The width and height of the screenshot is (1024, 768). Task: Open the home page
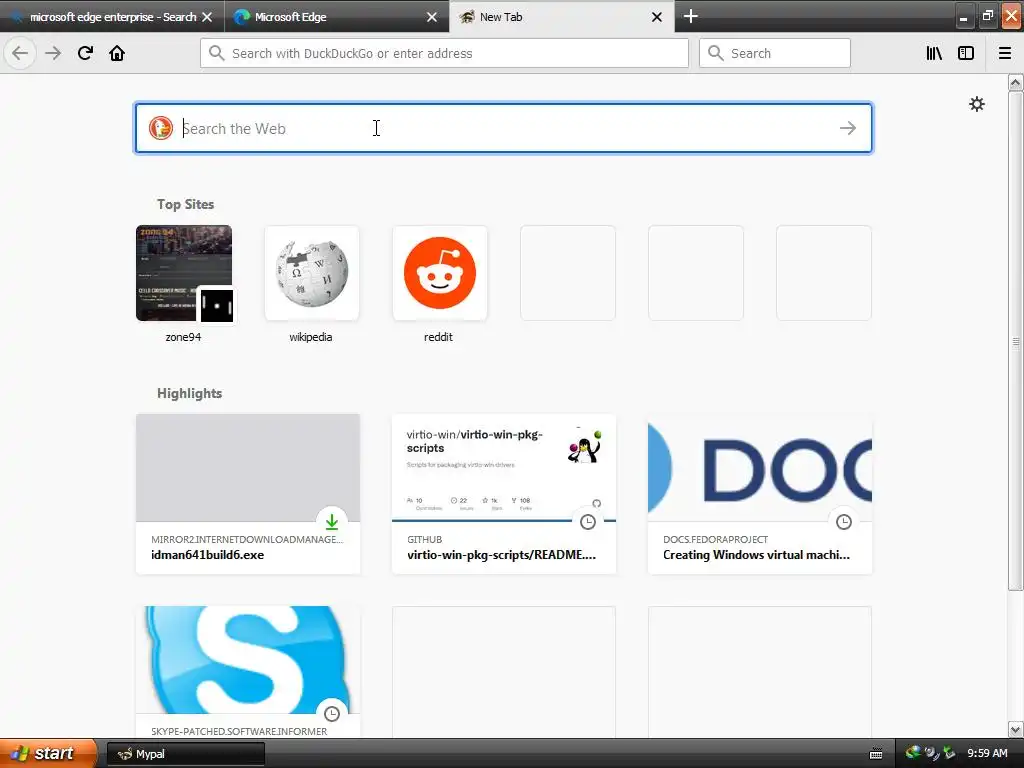click(117, 53)
